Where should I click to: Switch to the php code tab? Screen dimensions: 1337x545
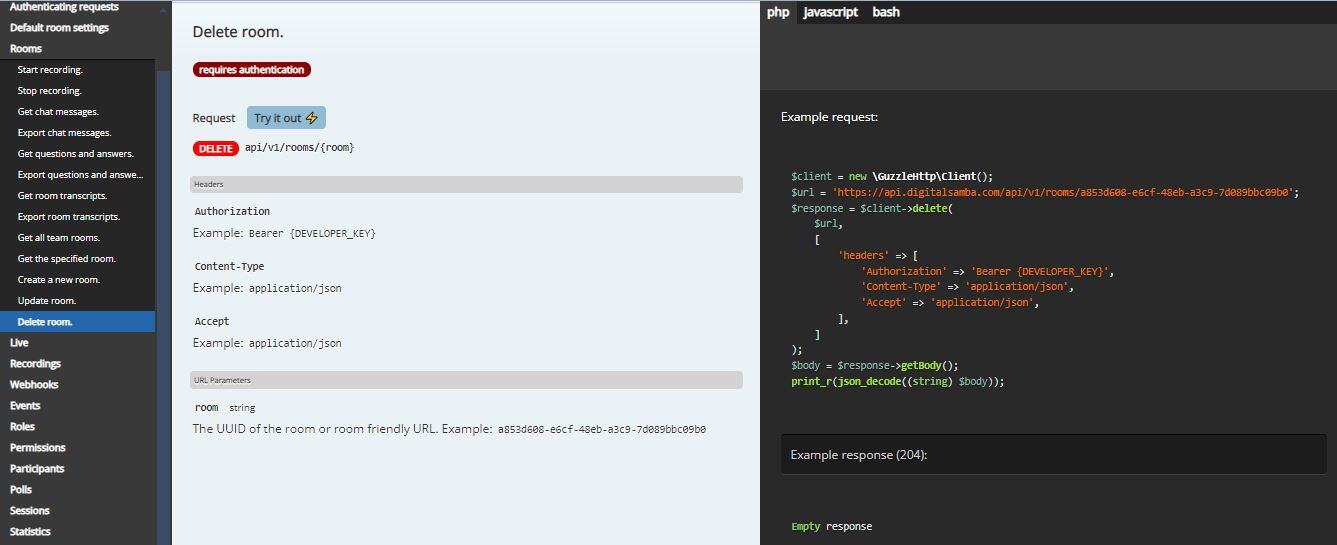tap(778, 12)
